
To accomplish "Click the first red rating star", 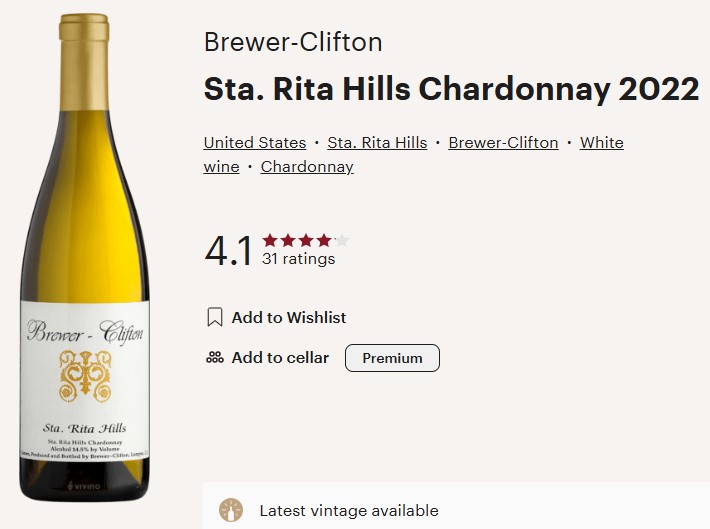I will point(270,240).
